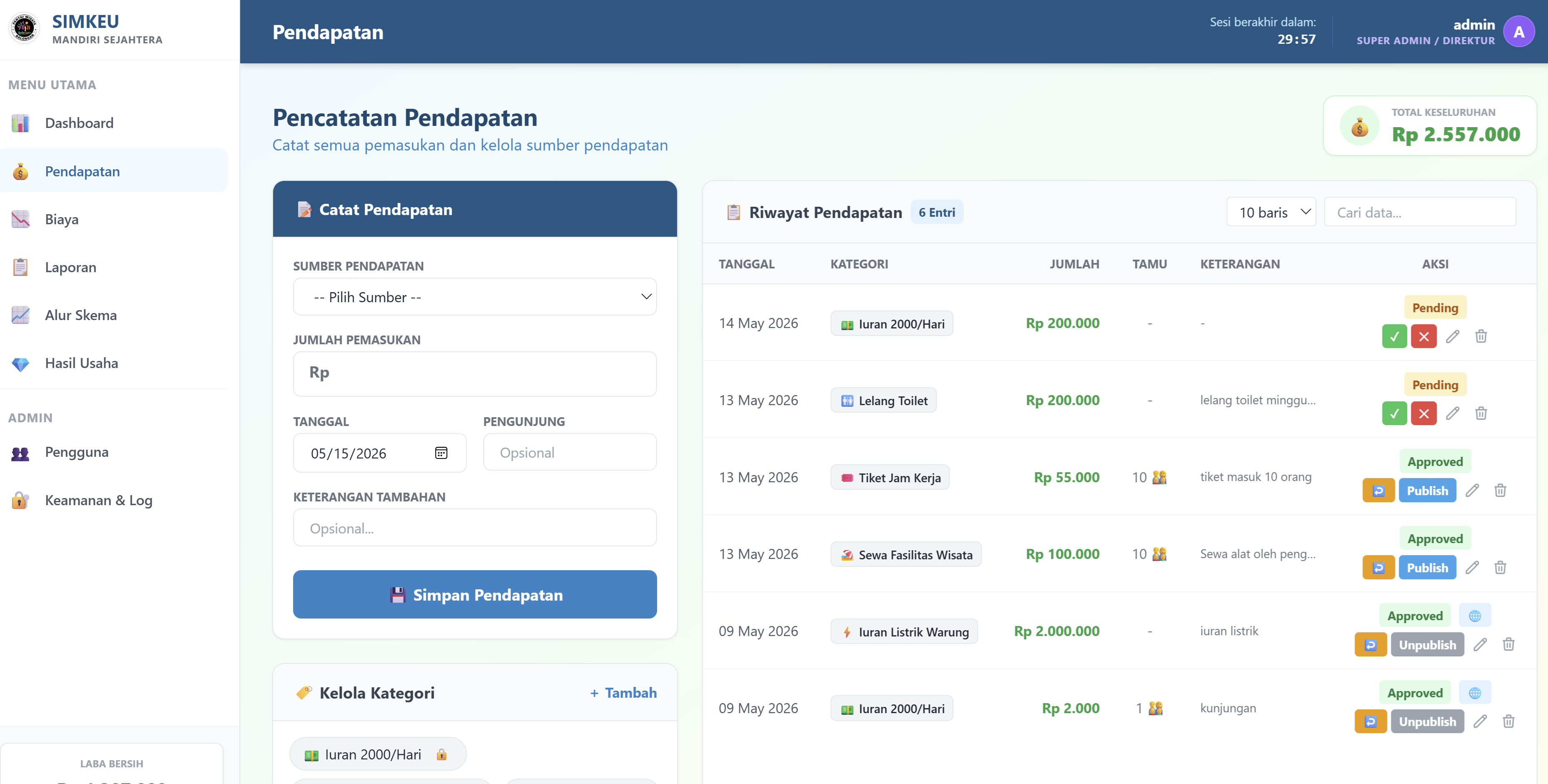Focus the Keterangan Tambahan field
1548x784 pixels.
[475, 528]
